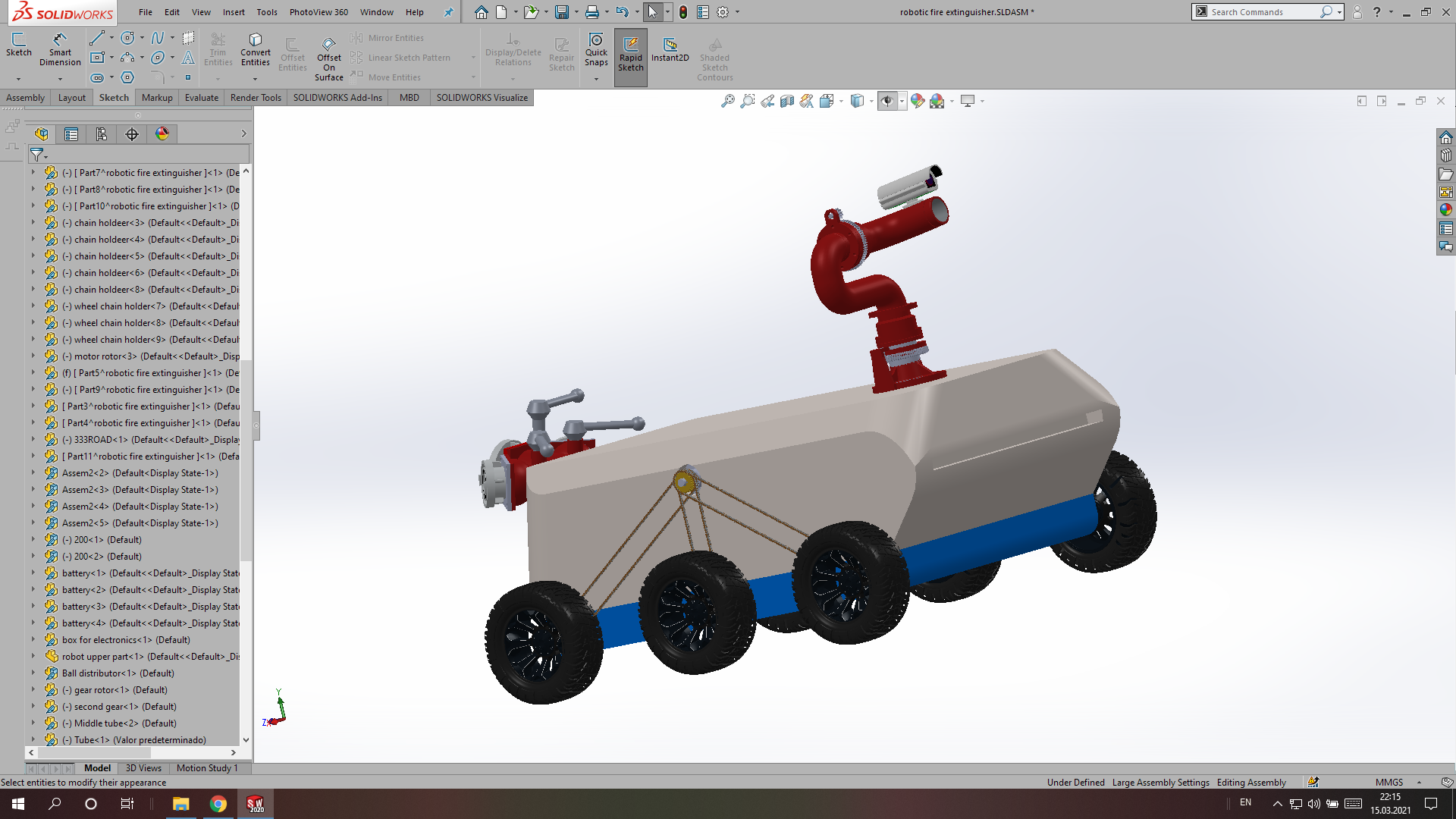Switch to the Evaluate ribbon tab
The width and height of the screenshot is (1456, 819).
(200, 97)
